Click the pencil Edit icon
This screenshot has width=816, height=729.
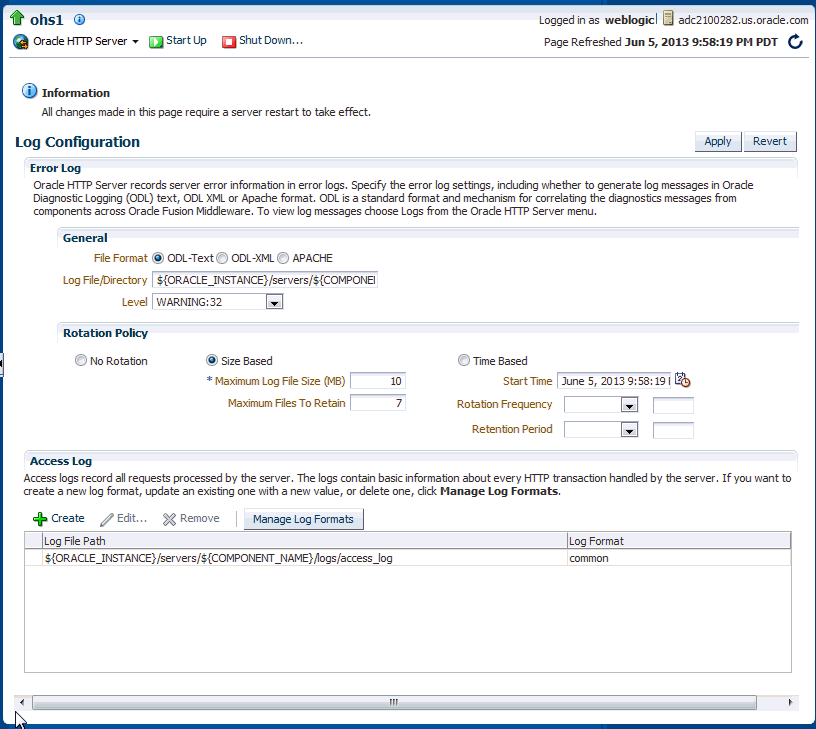pyautogui.click(x=107, y=519)
